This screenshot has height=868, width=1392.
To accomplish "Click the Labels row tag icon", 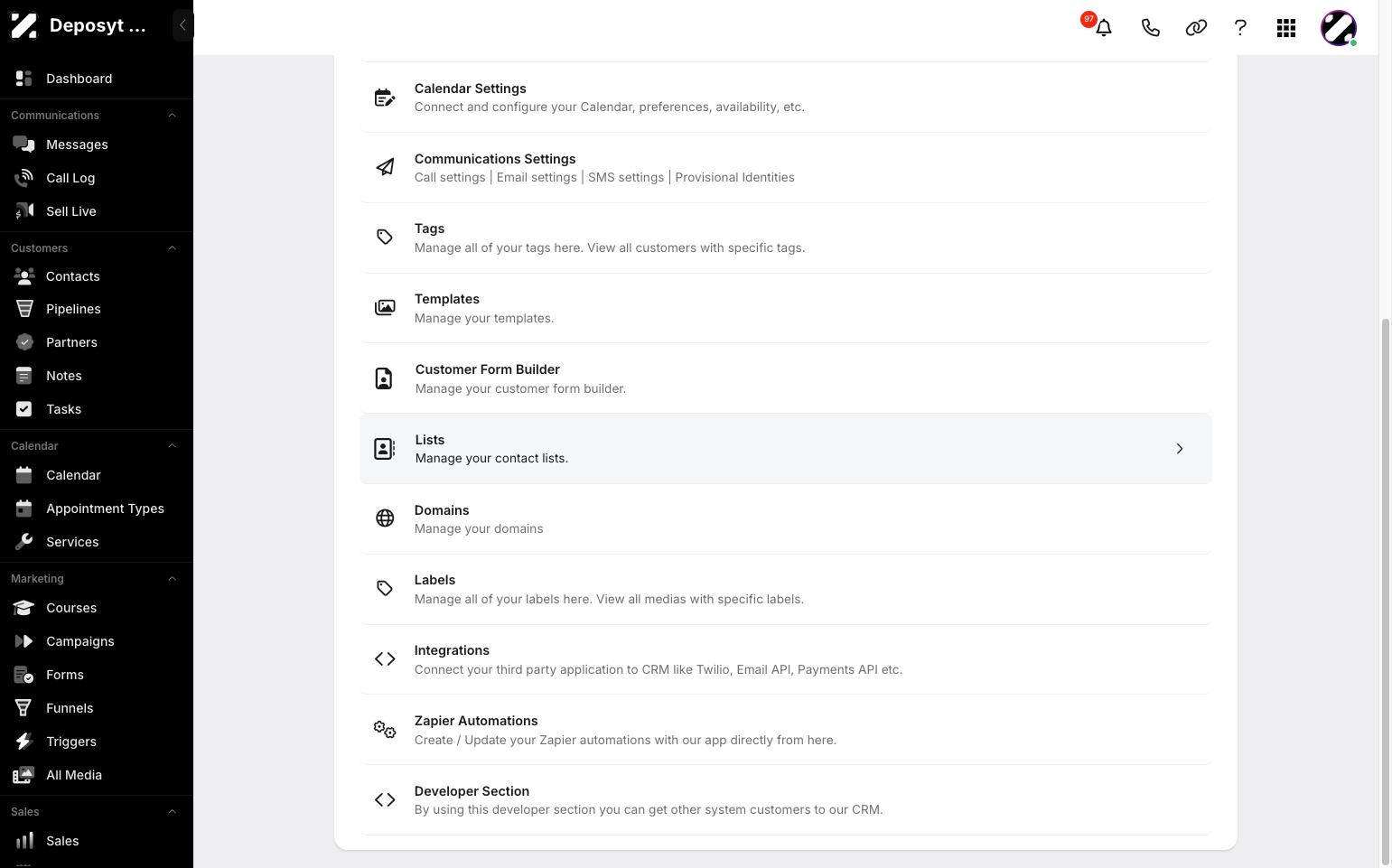I will click(385, 589).
